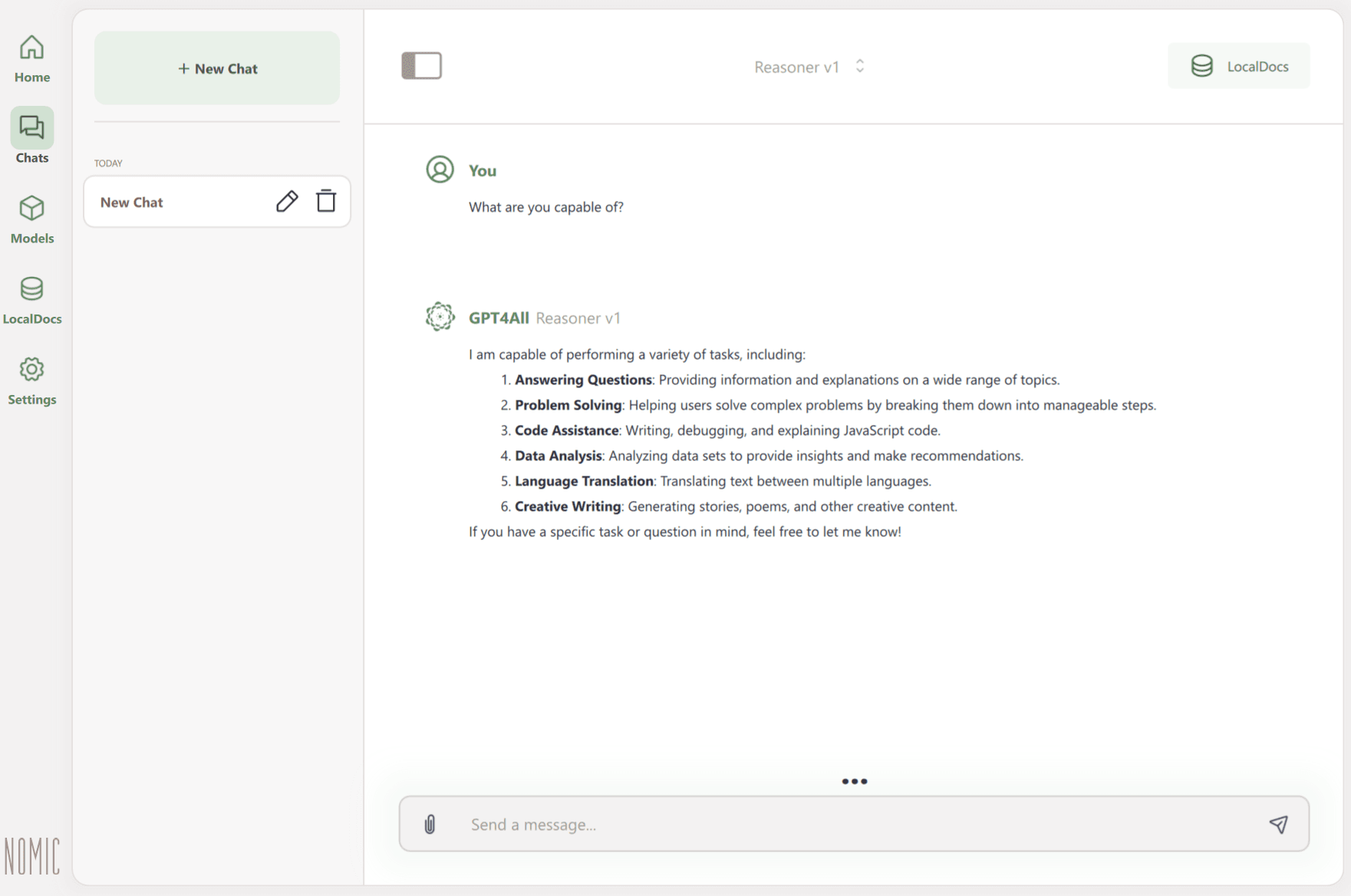Send the message using the paper plane icon
Image resolution: width=1351 pixels, height=896 pixels.
[1280, 824]
